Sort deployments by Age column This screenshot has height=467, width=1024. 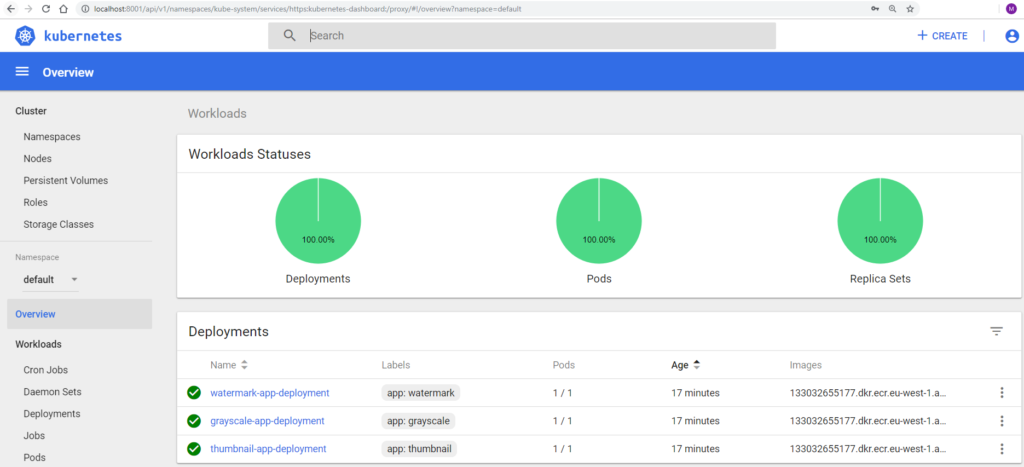point(685,365)
